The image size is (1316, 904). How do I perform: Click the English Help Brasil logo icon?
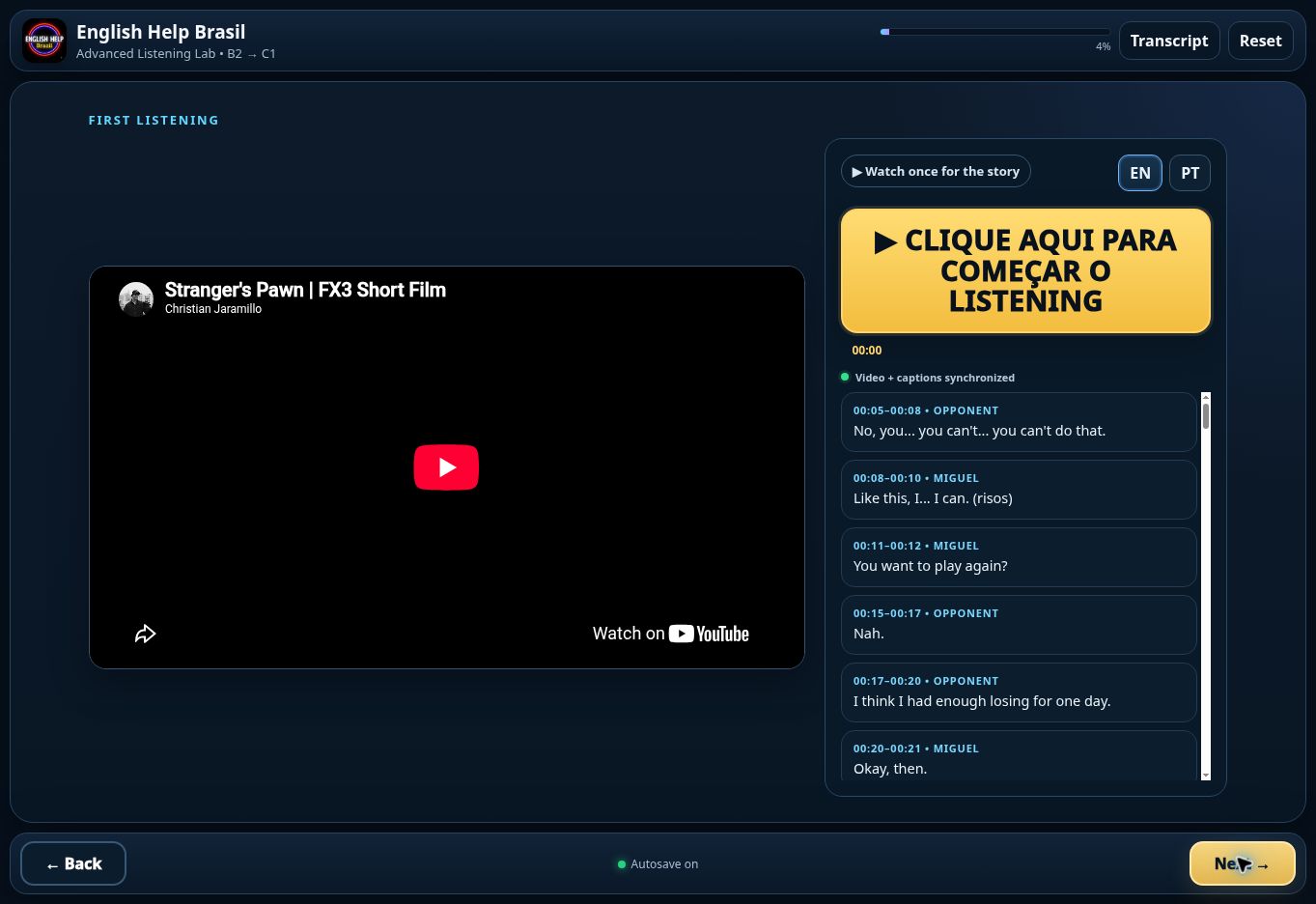pos(44,41)
